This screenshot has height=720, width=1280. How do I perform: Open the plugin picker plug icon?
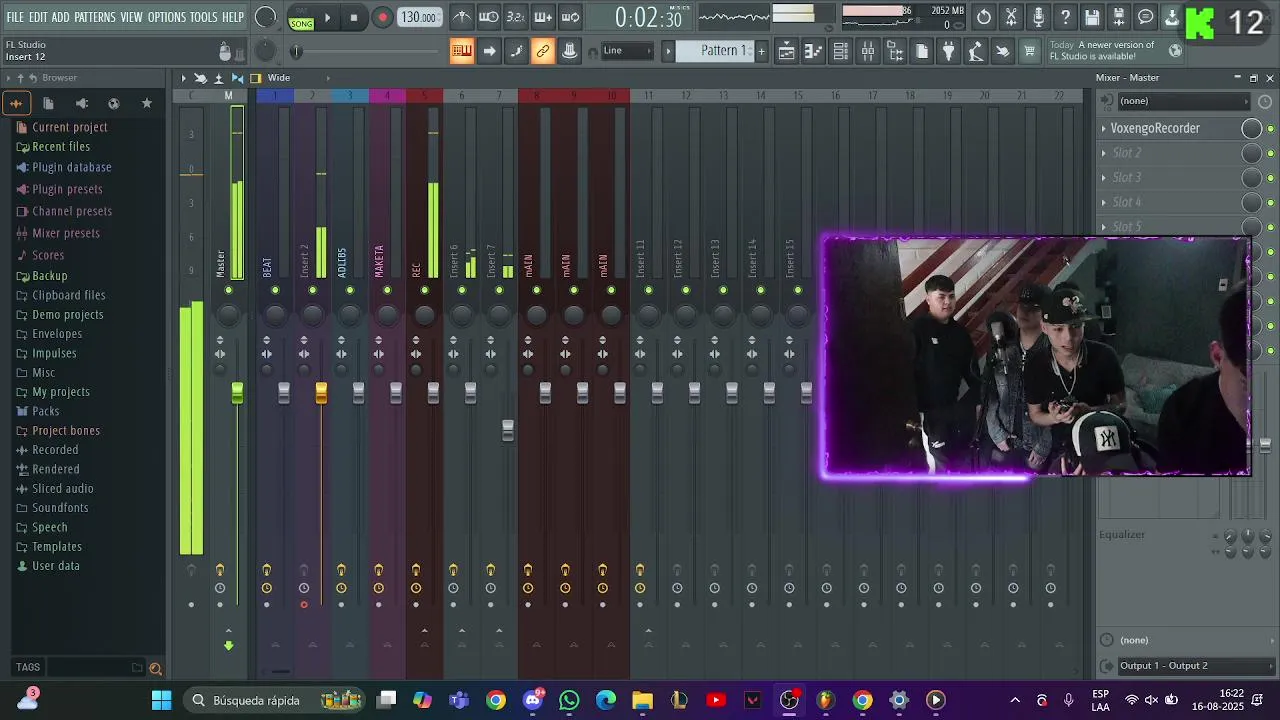(x=949, y=52)
